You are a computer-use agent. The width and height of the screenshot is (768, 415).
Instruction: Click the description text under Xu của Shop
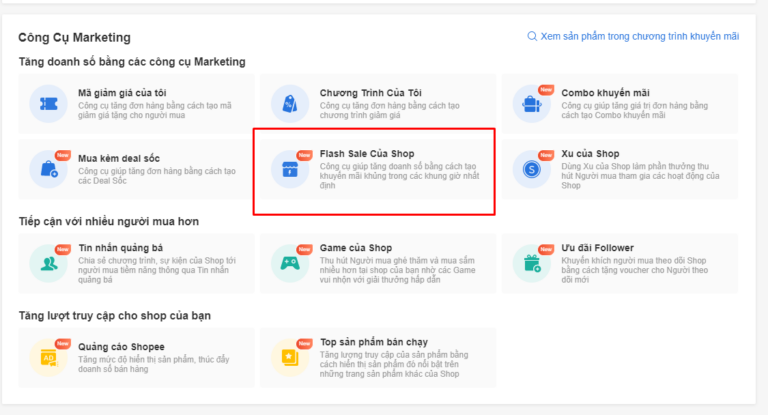coord(640,176)
